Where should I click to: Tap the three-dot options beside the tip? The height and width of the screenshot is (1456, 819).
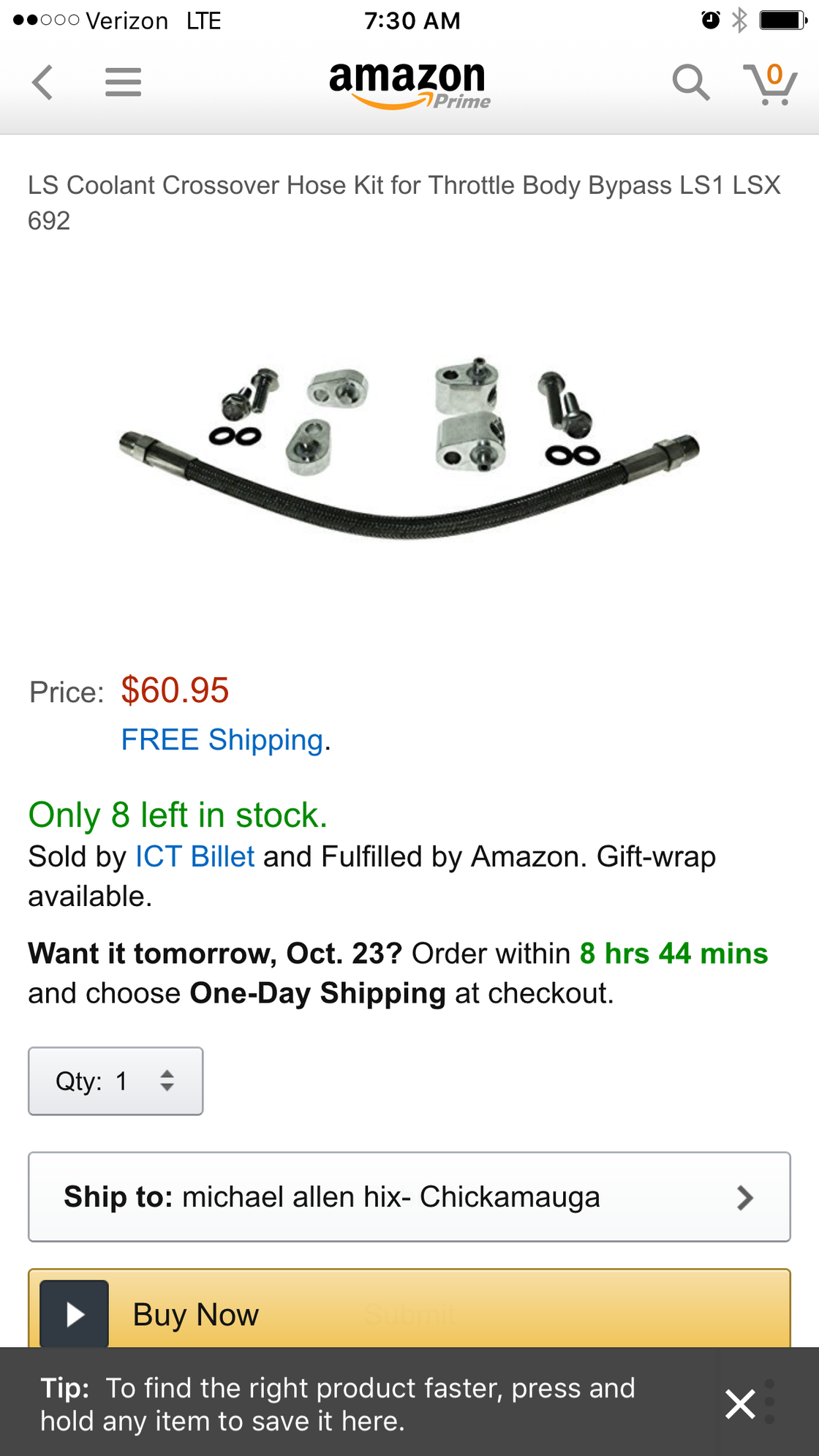pyautogui.click(x=769, y=1402)
